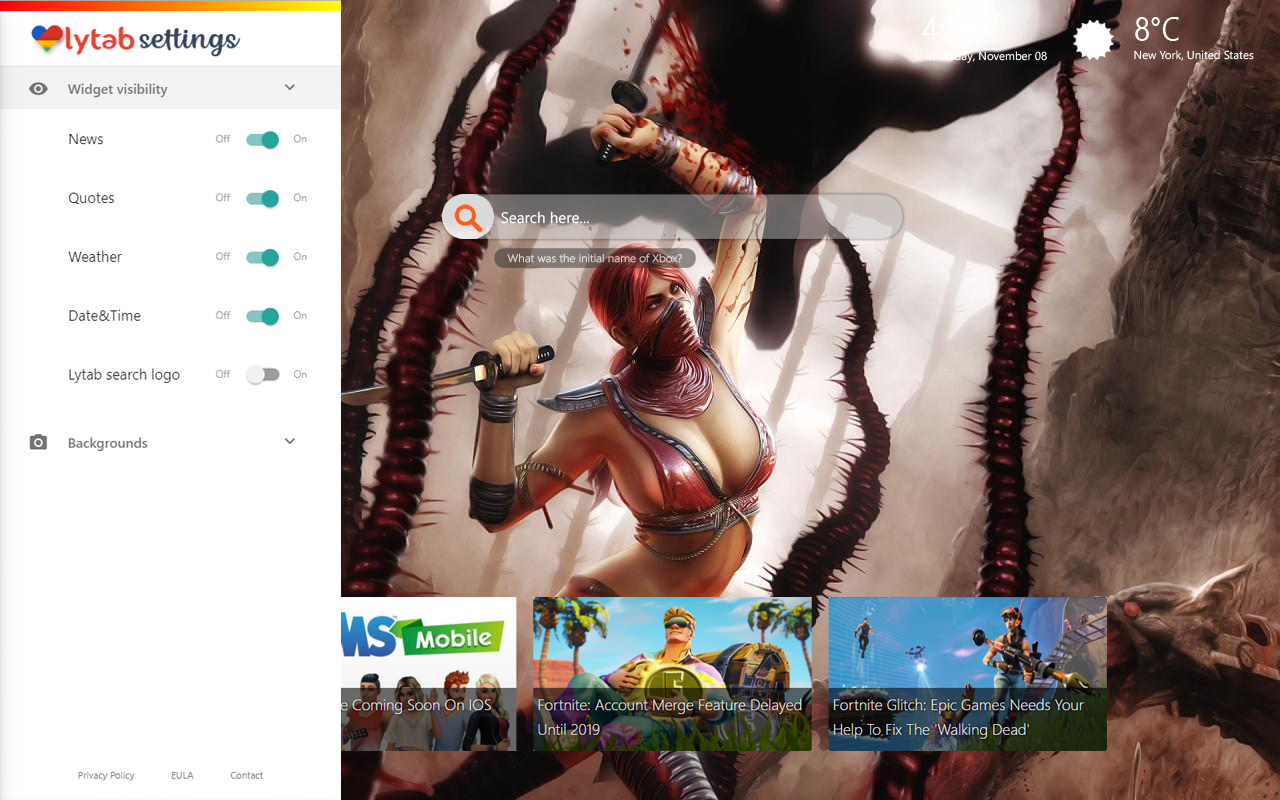This screenshot has height=800, width=1280.
Task: Open the Privacy Policy link
Action: tap(106, 775)
